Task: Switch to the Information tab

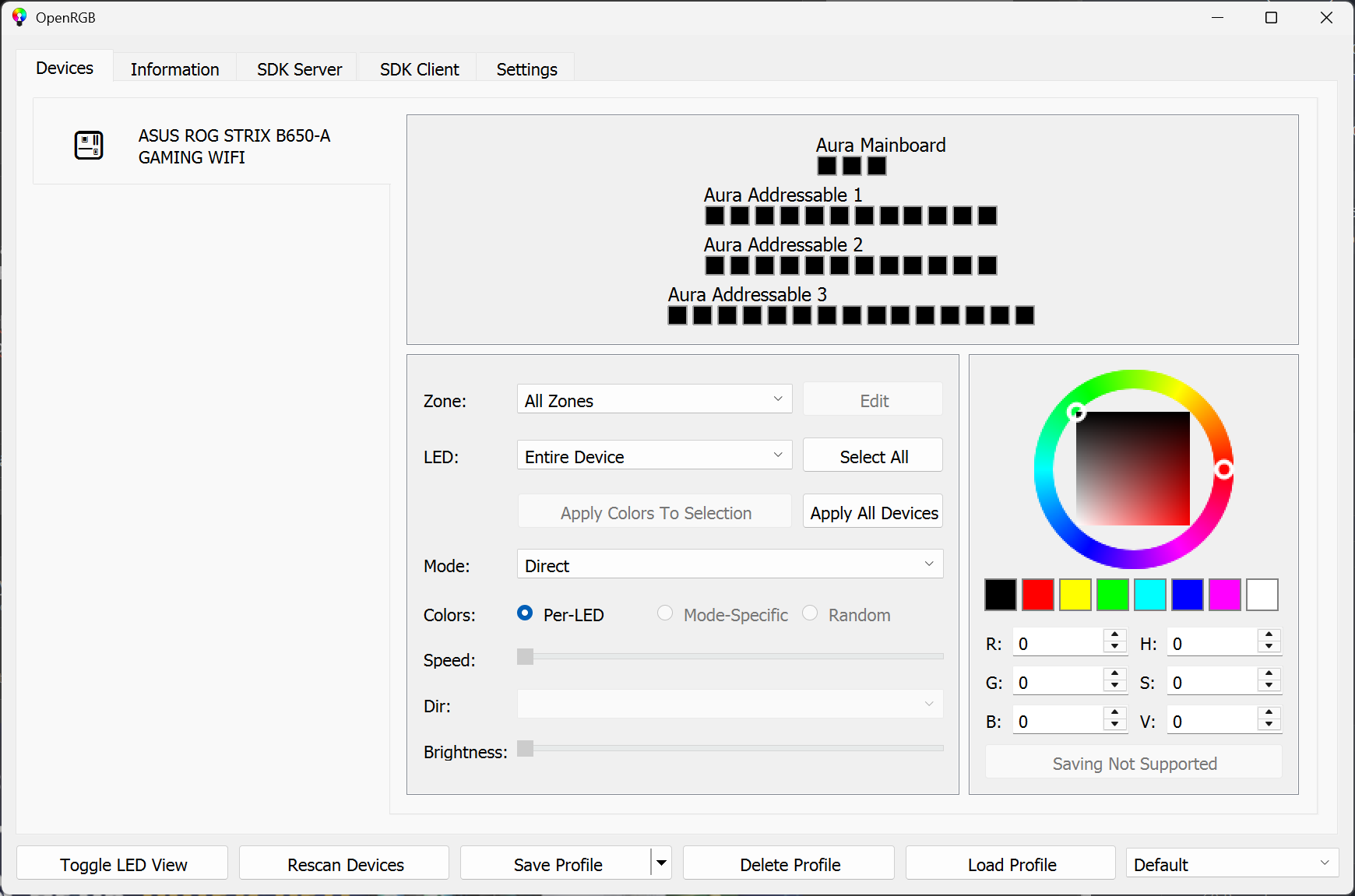Action: (175, 69)
